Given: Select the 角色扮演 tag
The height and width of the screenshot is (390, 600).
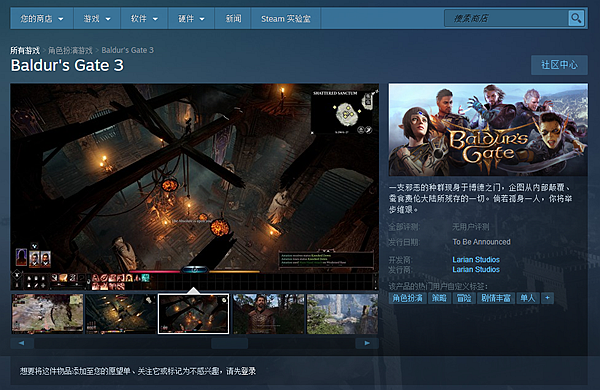Looking at the screenshot, I should point(407,298).
